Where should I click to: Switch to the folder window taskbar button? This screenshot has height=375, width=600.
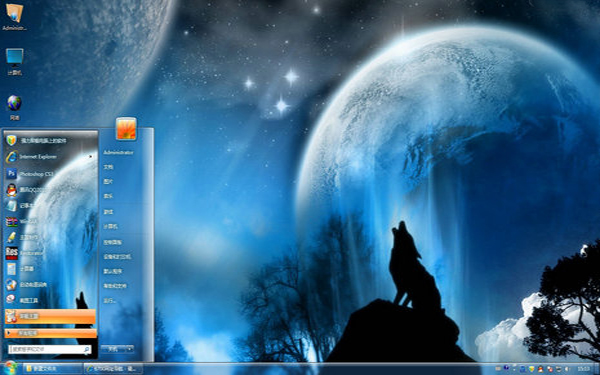coord(52,368)
